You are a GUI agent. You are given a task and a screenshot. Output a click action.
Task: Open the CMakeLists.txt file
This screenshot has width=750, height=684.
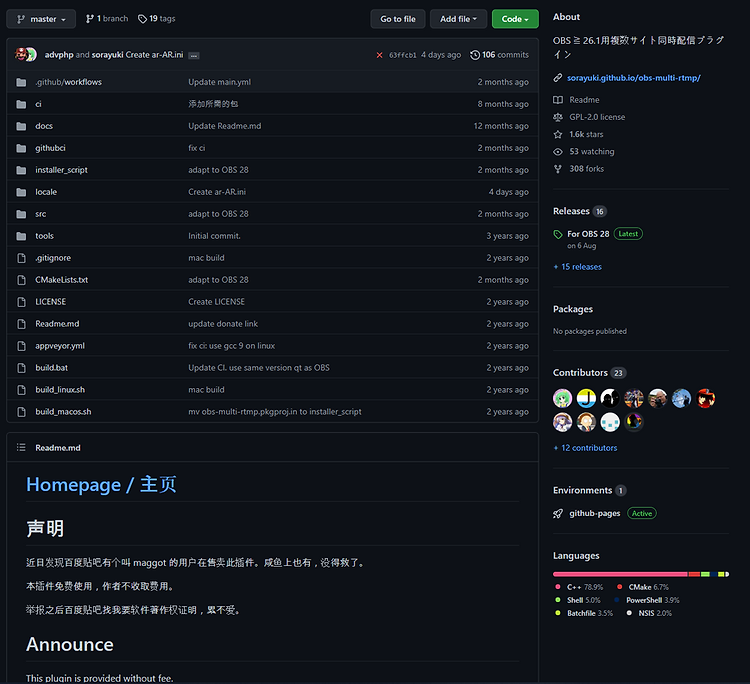pos(62,280)
